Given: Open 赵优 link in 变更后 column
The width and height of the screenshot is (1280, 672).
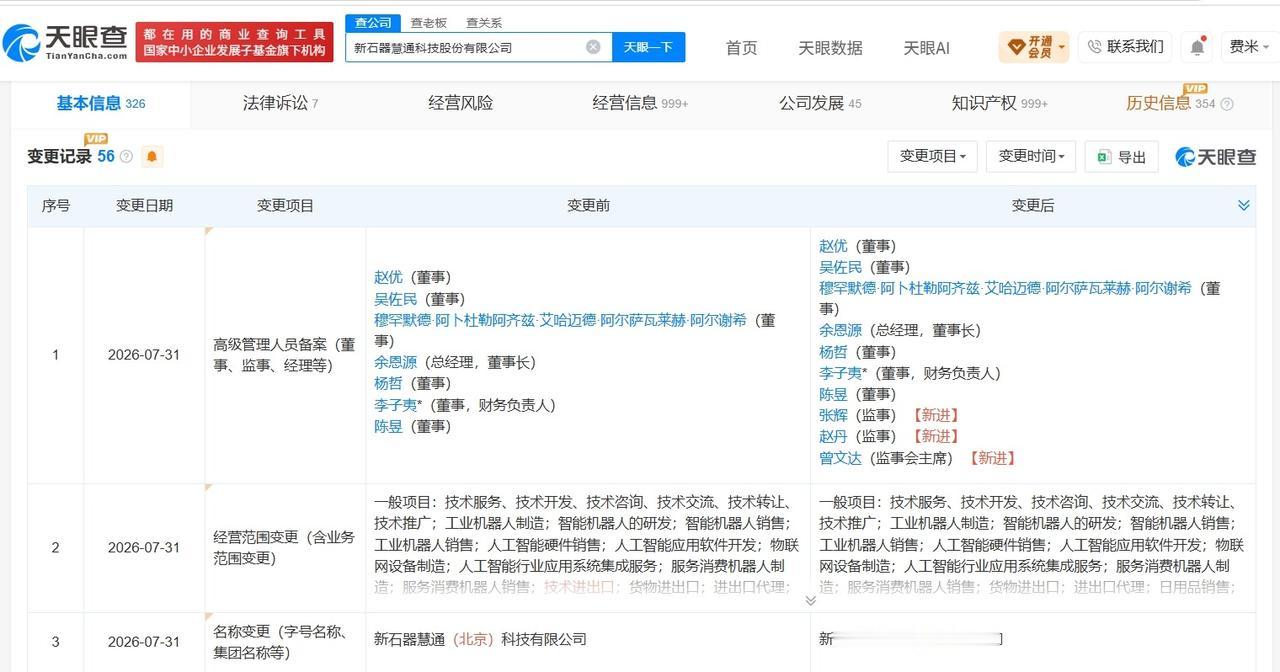Looking at the screenshot, I should pos(833,246).
